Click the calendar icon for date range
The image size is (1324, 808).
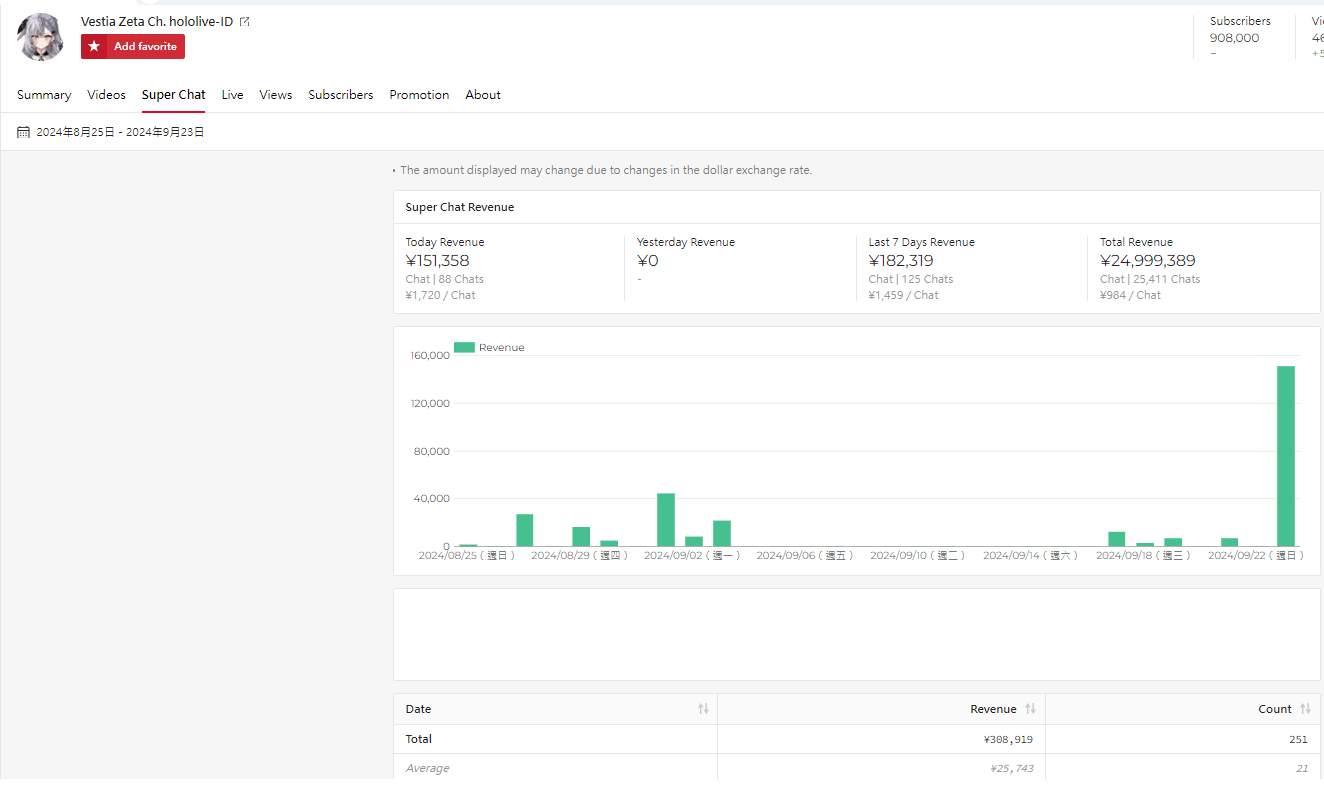pos(24,132)
